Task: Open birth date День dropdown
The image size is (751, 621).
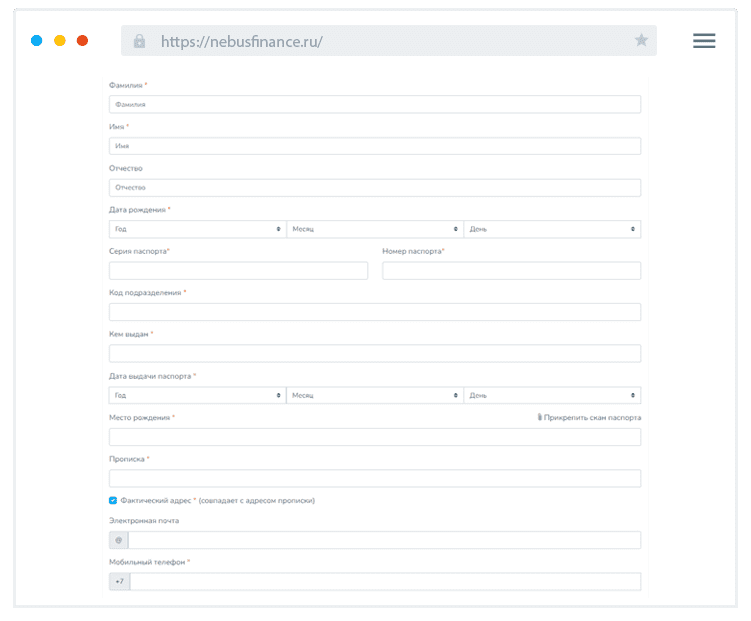Action: [552, 229]
